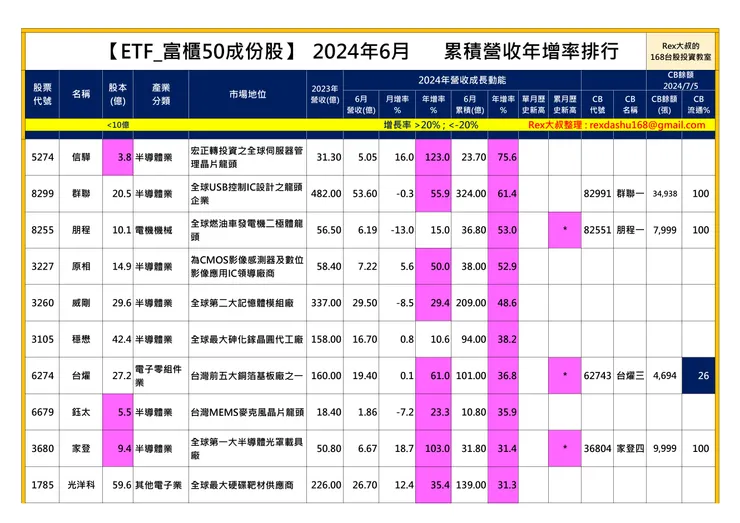Click the 209.00 cumulative revenue cell

pyautogui.click(x=470, y=303)
